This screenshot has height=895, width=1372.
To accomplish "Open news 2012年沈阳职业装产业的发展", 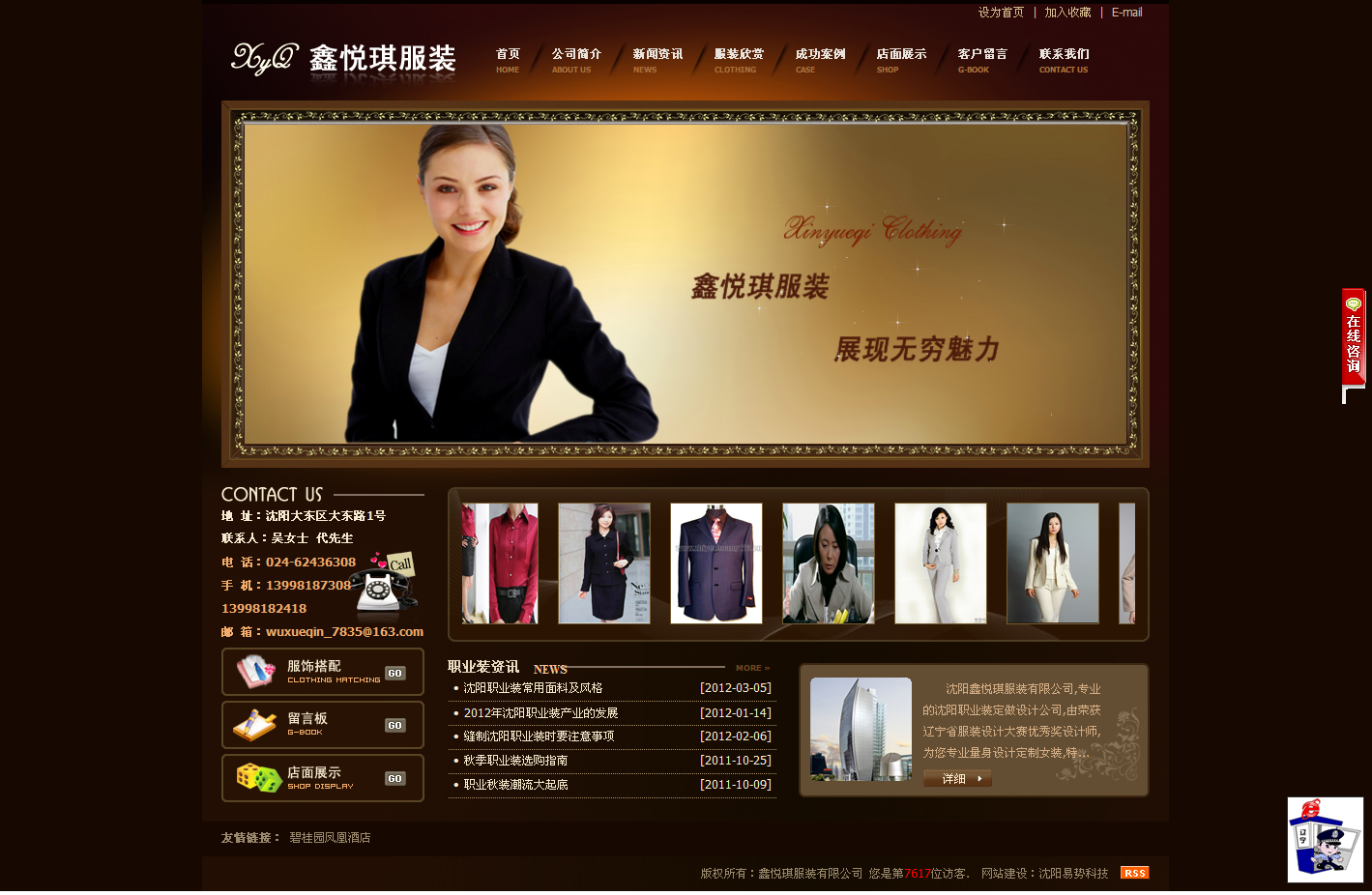I will [540, 712].
